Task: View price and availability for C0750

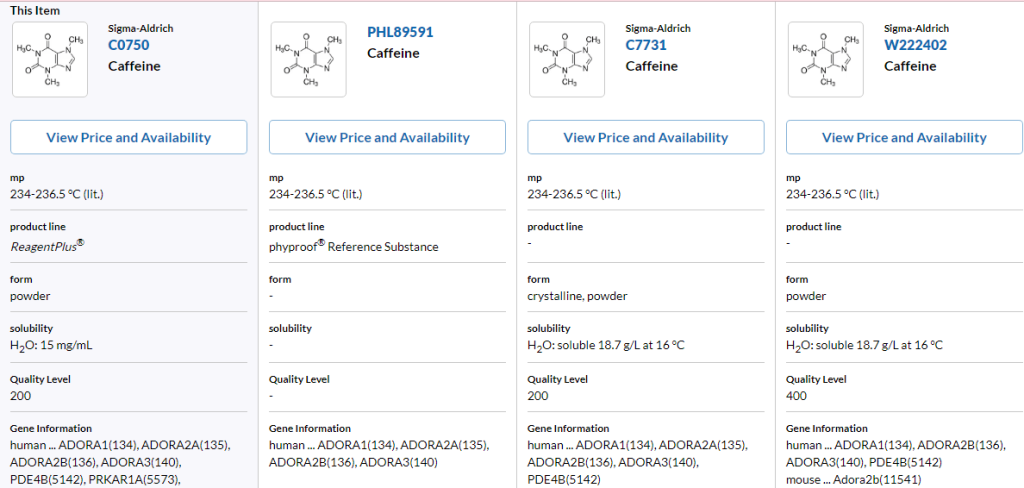Action: [x=128, y=137]
